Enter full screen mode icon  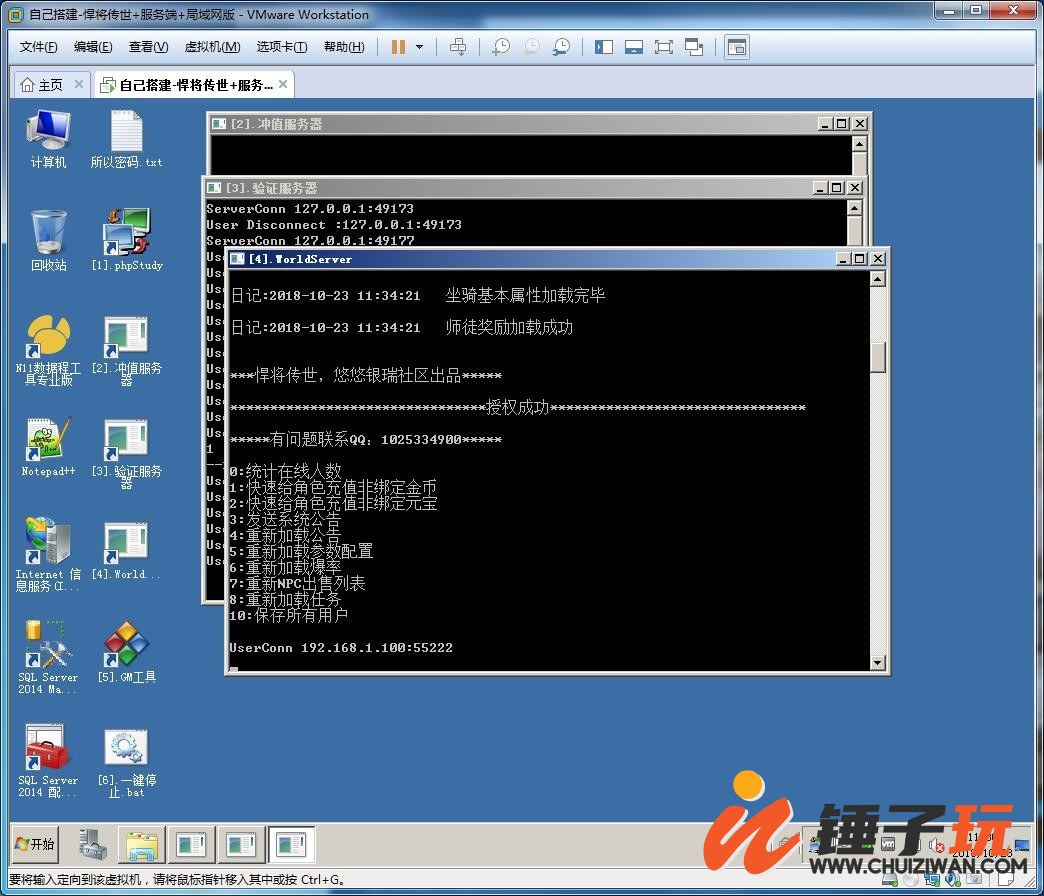[x=664, y=47]
